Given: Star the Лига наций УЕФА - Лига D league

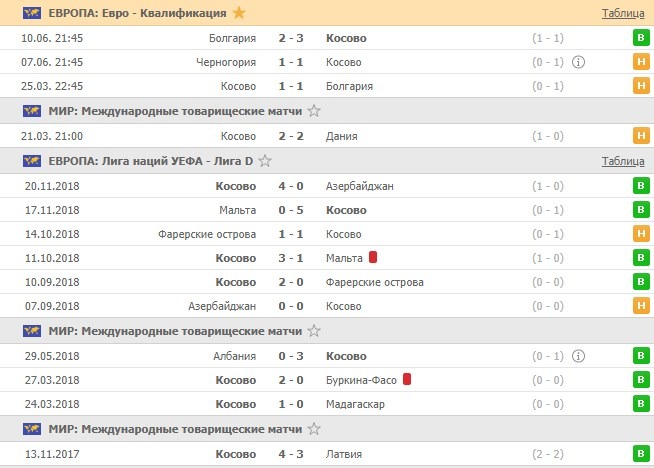Looking at the screenshot, I should 265,160.
